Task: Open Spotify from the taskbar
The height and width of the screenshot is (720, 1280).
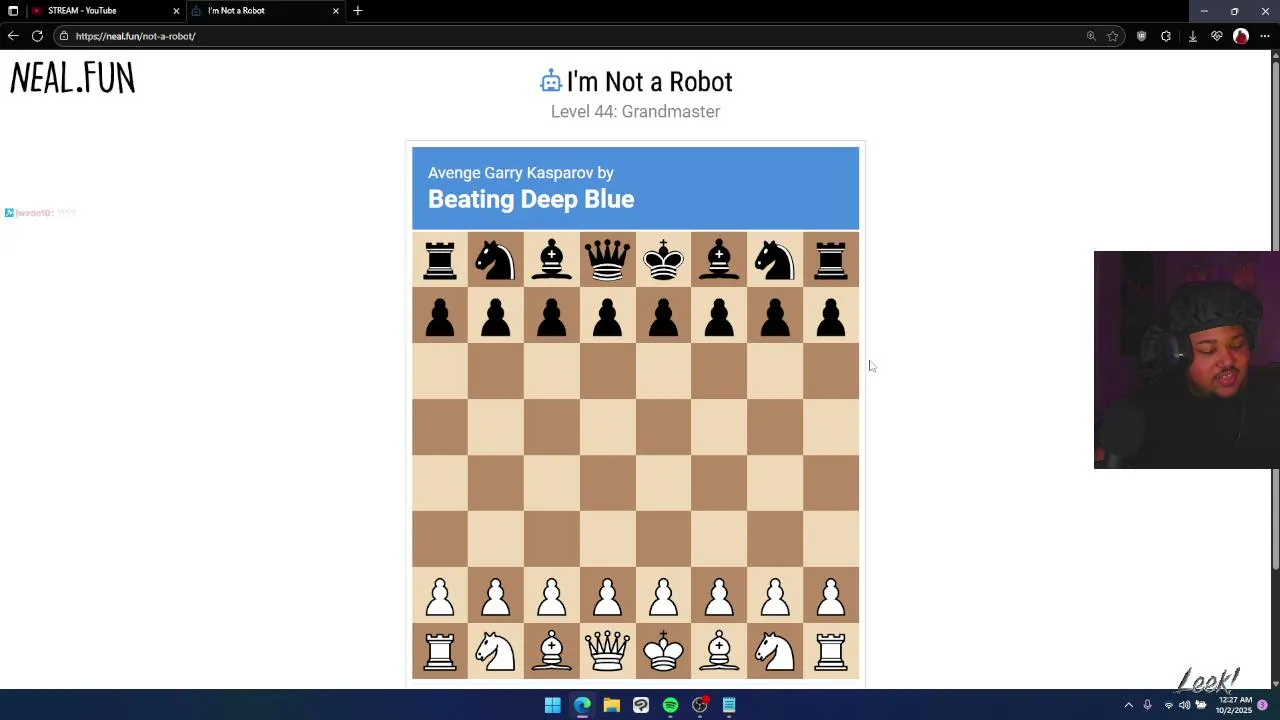Action: tap(670, 705)
